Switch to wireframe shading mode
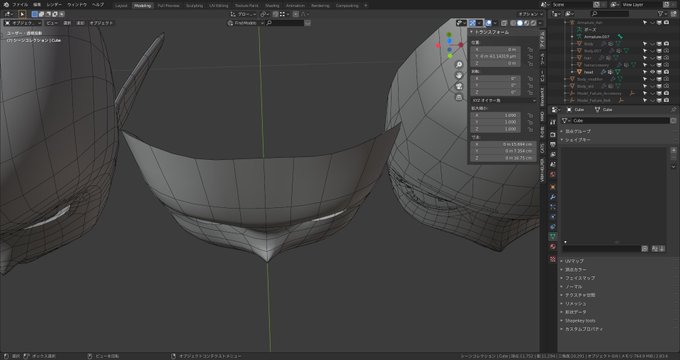Viewport: 680px width, 360px height. point(513,23)
